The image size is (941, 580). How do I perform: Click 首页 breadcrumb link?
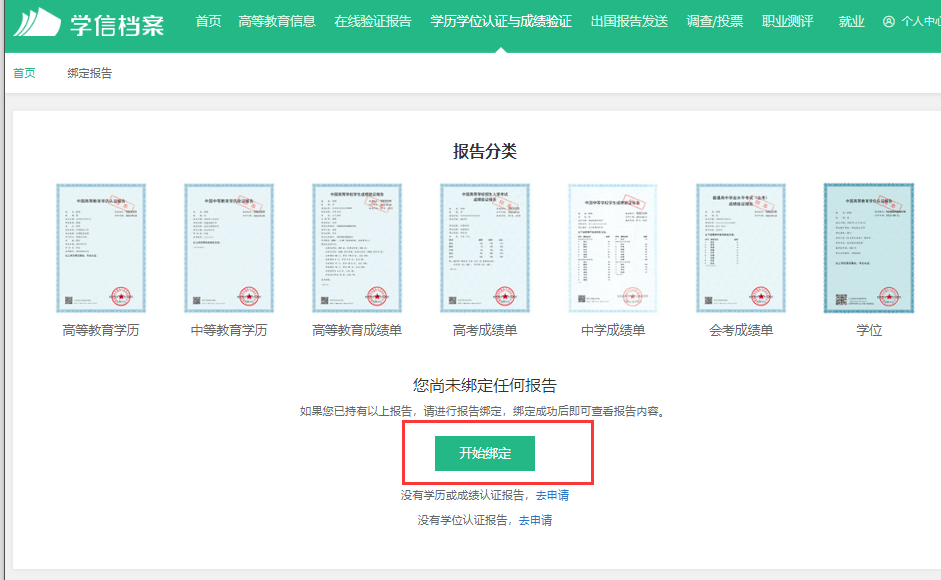tap(24, 73)
